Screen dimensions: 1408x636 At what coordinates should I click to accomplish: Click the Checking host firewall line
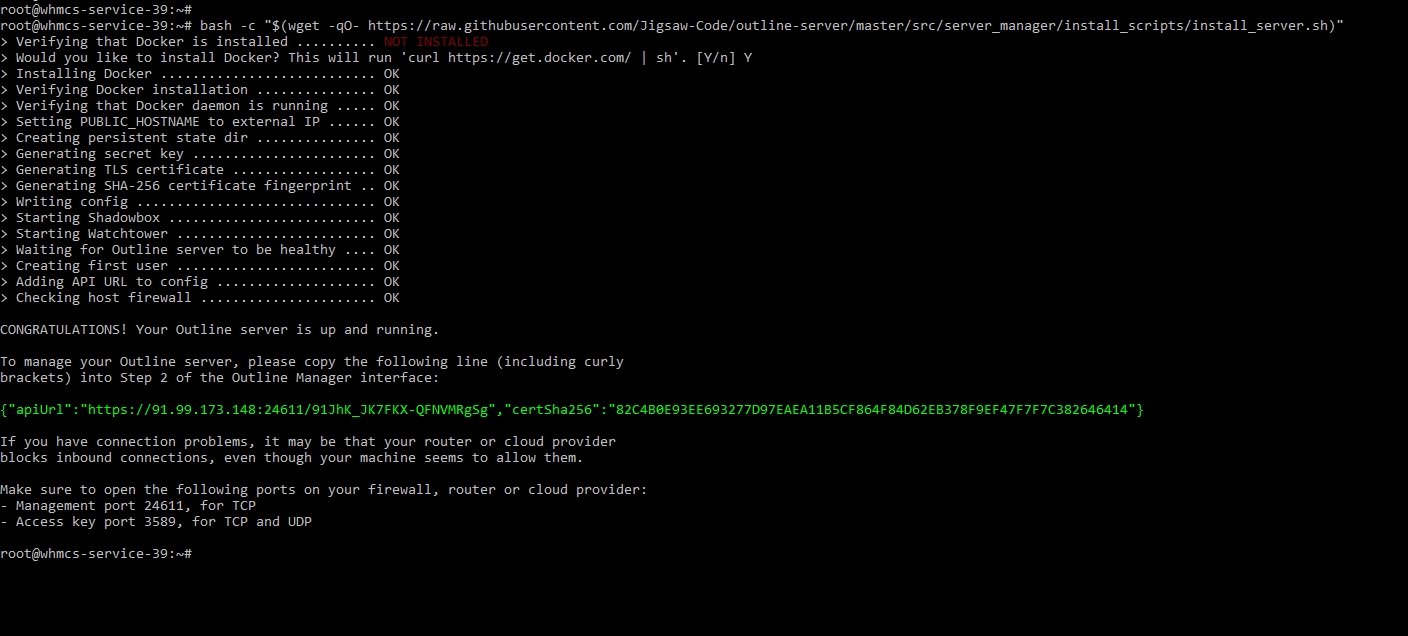200,298
